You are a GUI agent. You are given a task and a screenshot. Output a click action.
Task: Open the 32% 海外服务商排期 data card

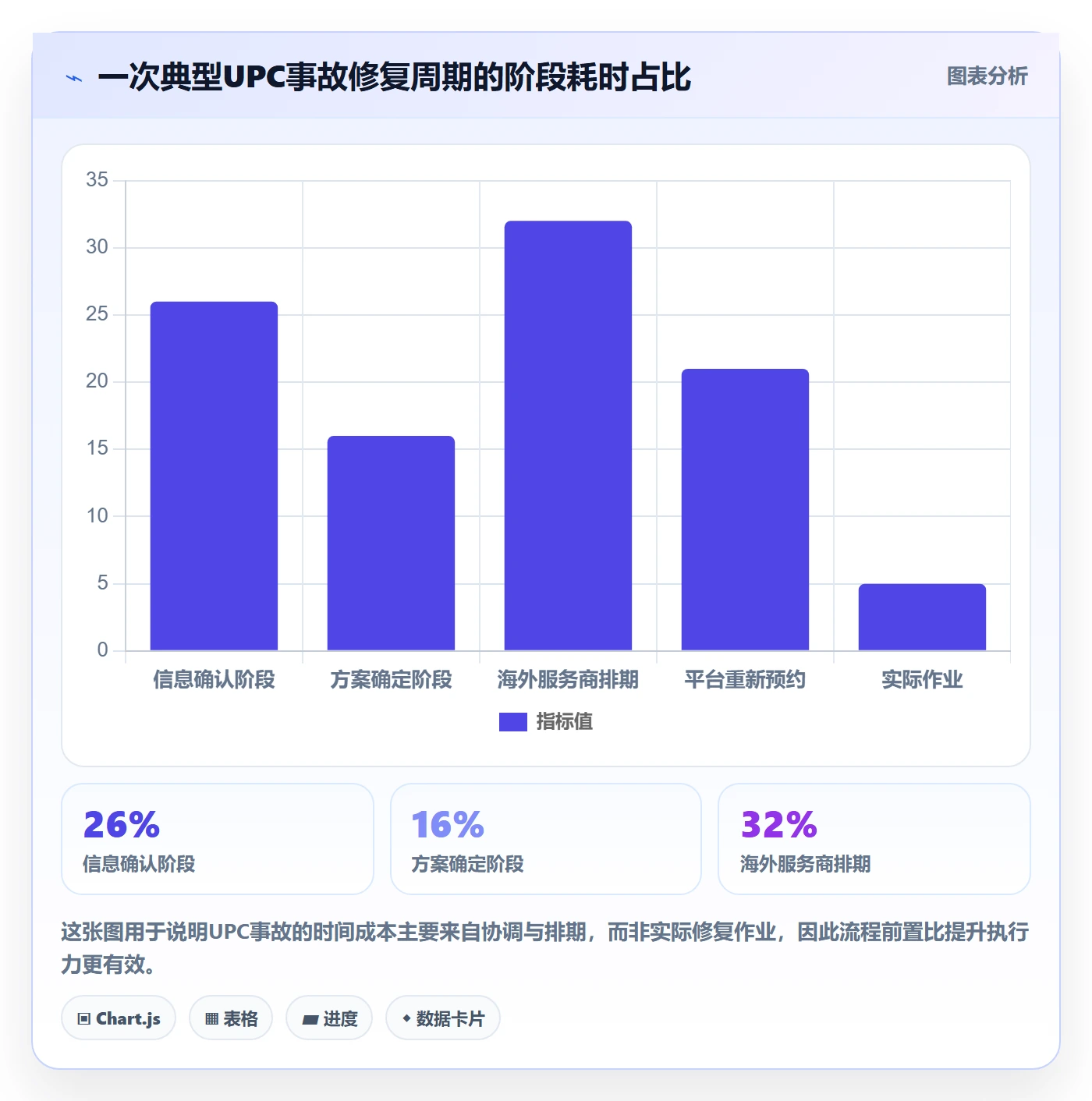click(x=874, y=839)
